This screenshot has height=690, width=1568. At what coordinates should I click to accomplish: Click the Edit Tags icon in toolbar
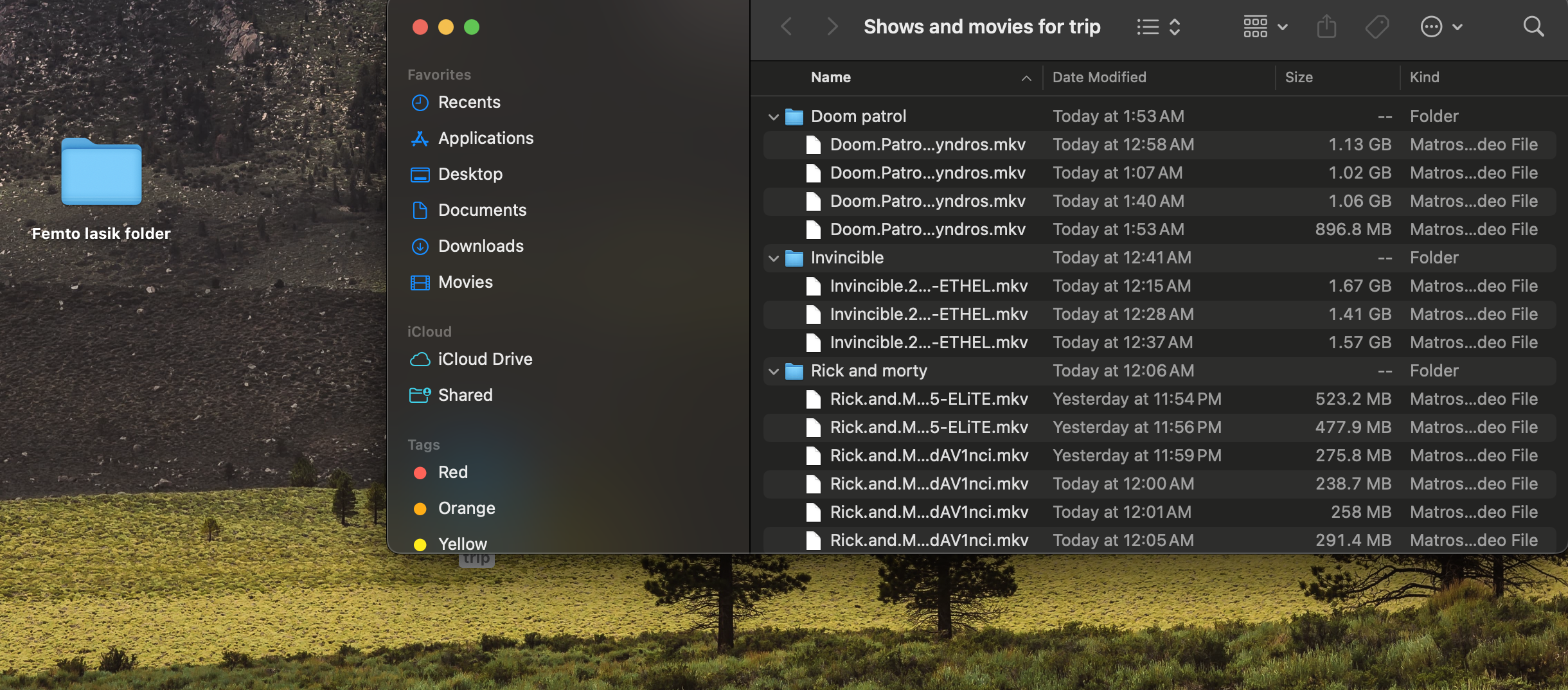pyautogui.click(x=1376, y=27)
